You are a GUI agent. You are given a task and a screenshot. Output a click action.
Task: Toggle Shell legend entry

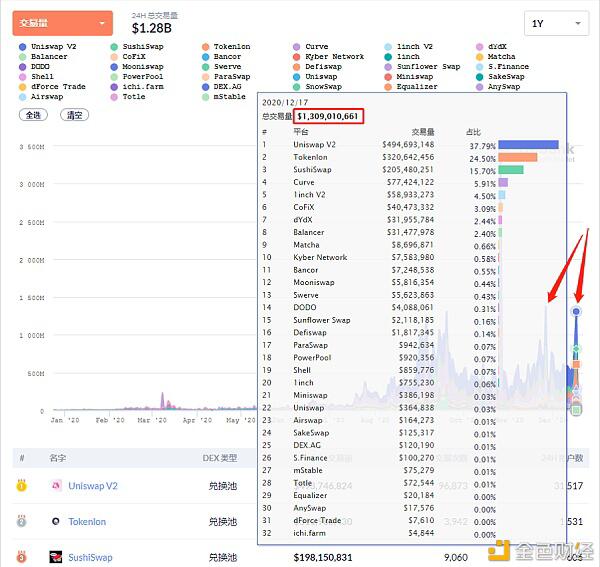pos(36,77)
